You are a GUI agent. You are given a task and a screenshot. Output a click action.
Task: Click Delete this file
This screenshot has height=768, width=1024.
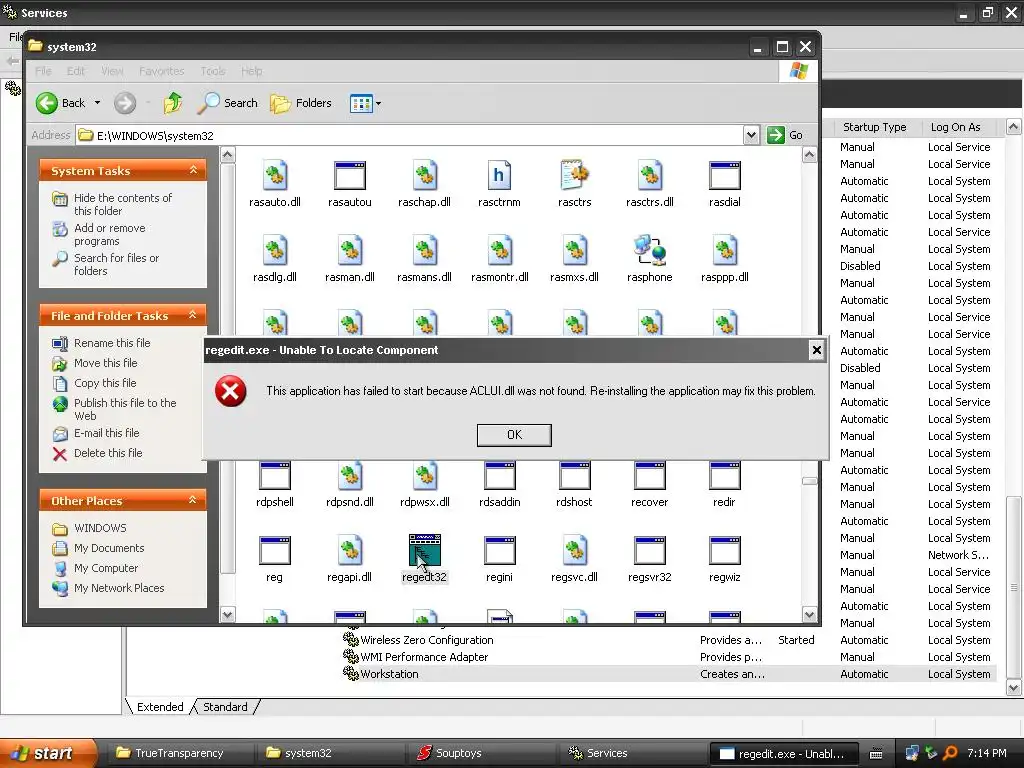[108, 453]
